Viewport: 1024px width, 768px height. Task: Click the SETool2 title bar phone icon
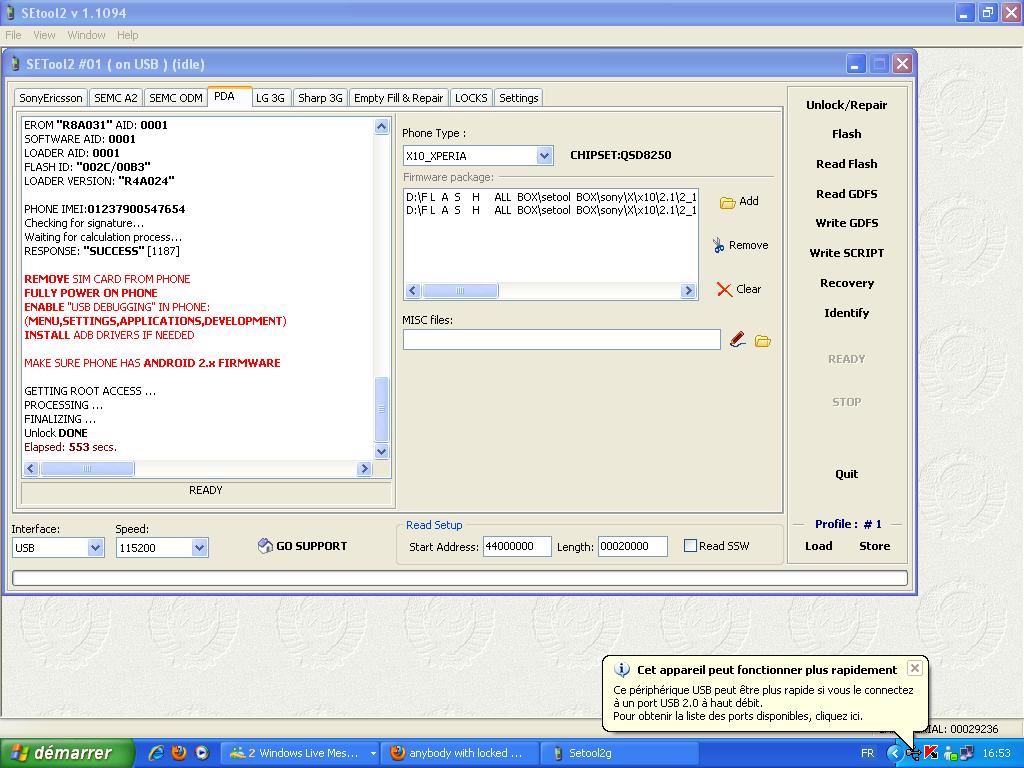[15, 64]
